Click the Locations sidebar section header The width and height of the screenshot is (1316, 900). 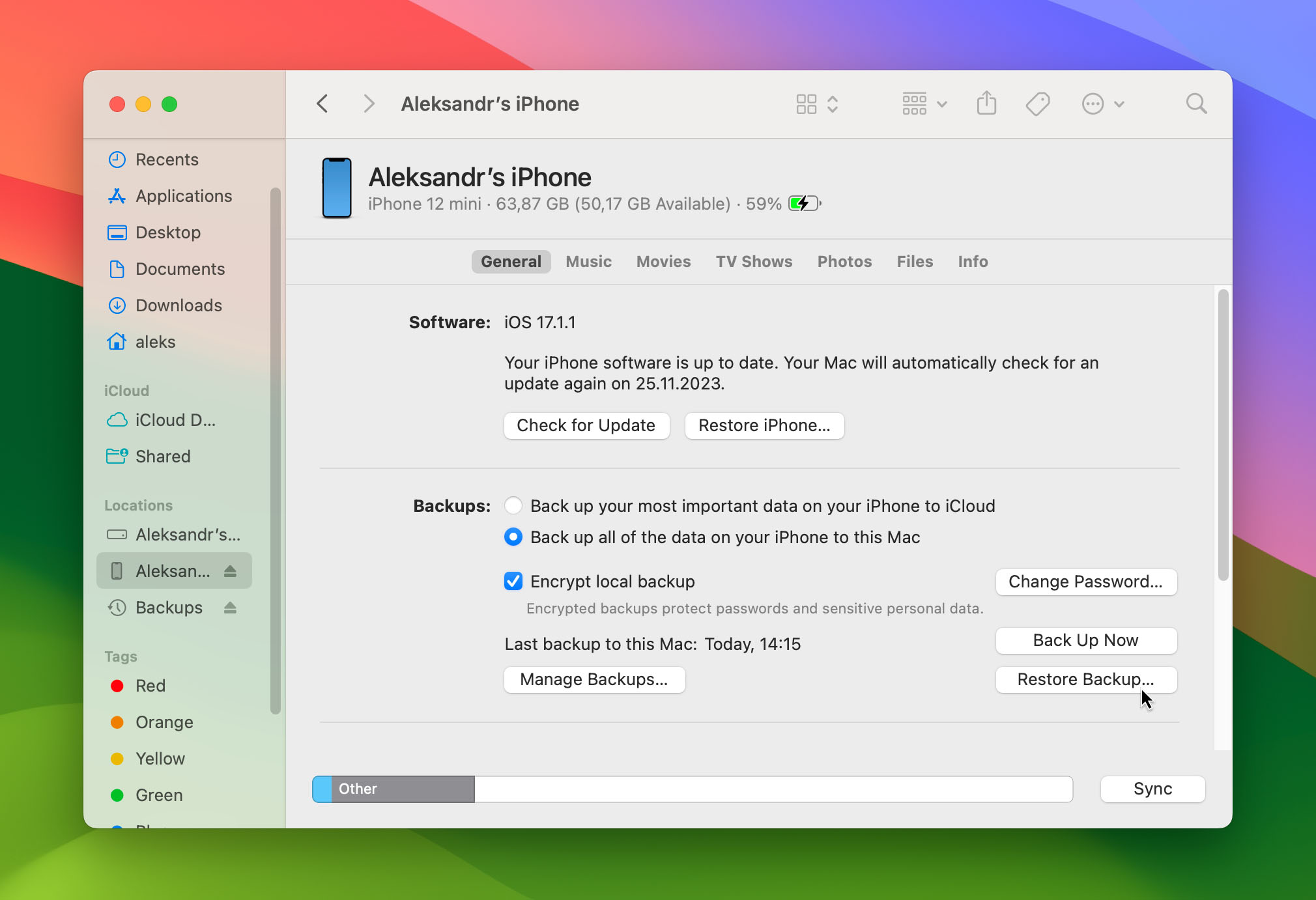(x=138, y=505)
